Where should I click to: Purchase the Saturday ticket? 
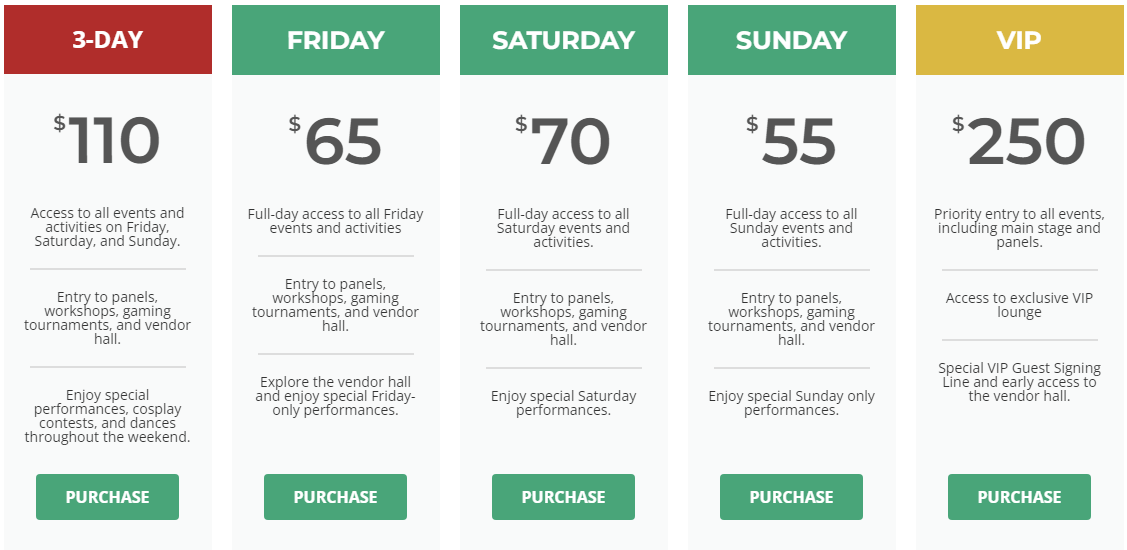coord(564,497)
